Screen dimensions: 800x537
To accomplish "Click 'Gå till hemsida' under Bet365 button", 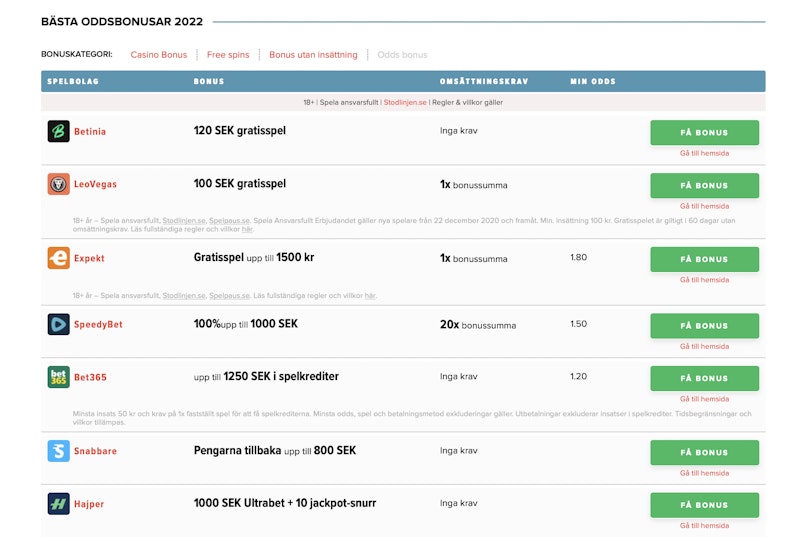I will pos(704,399).
